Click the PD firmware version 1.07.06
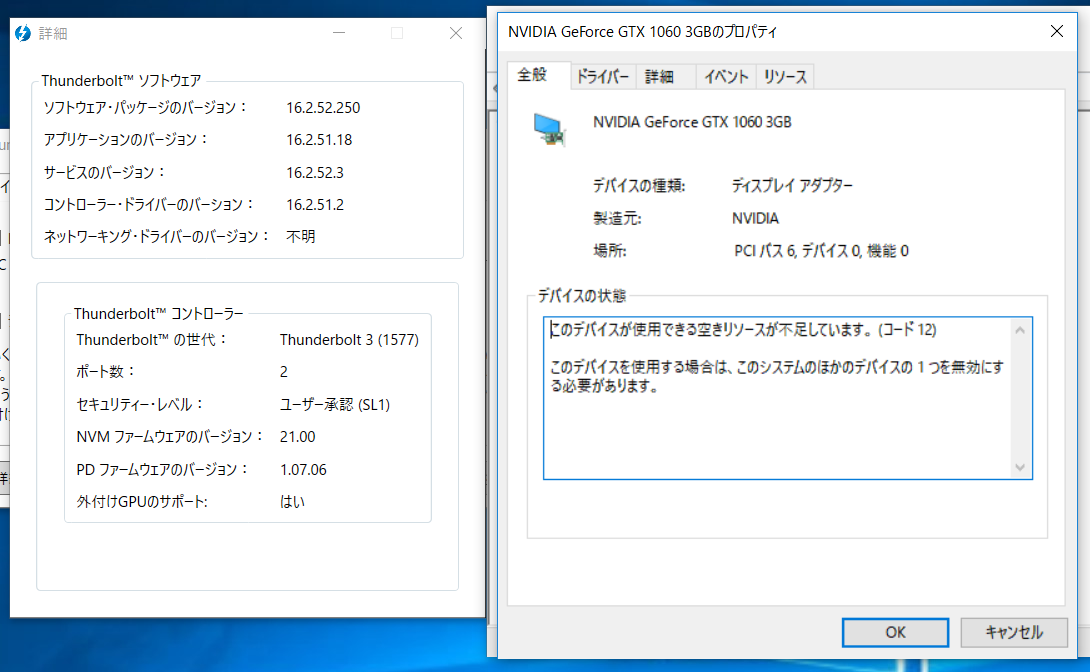This screenshot has width=1090, height=672. (303, 470)
